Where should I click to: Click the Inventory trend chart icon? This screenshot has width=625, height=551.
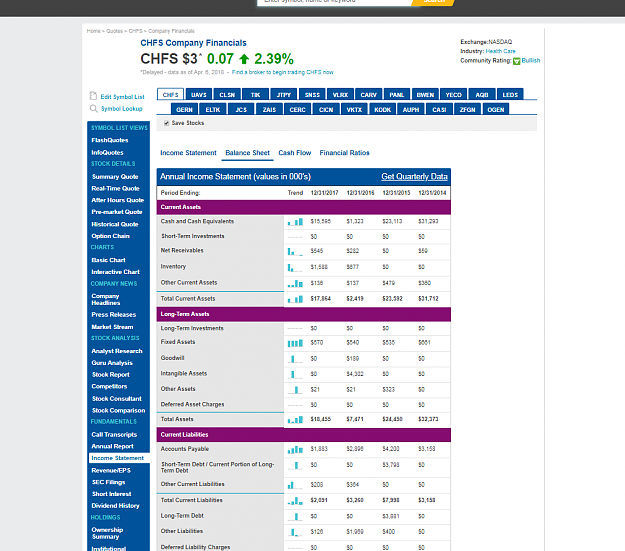tap(295, 267)
